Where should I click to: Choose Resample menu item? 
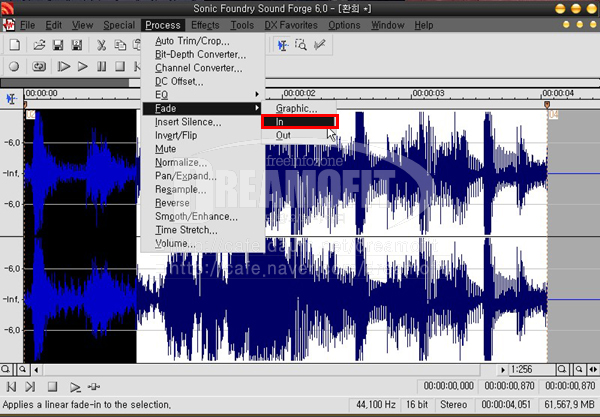pyautogui.click(x=203, y=189)
